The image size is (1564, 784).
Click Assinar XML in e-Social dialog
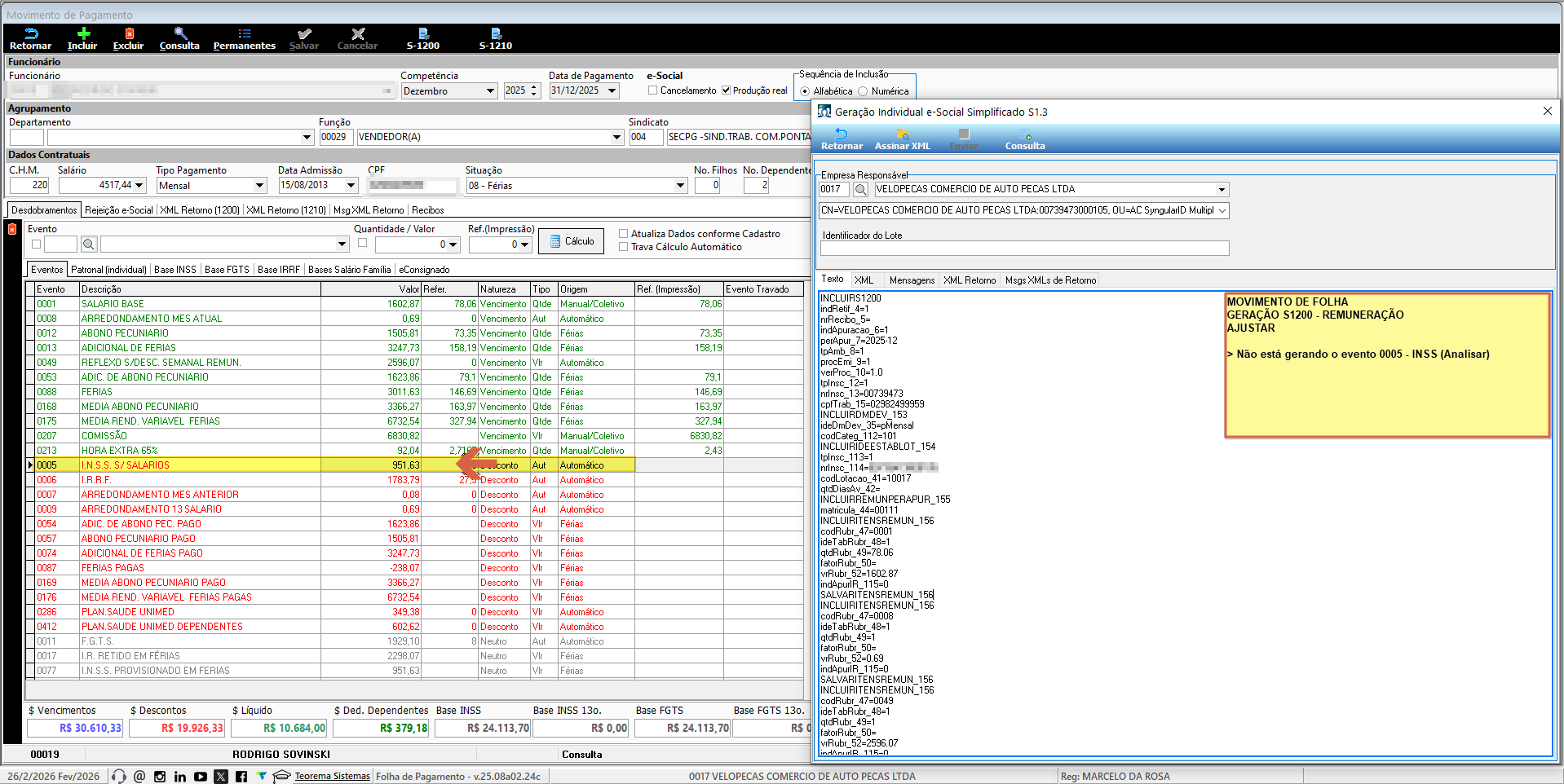902,135
